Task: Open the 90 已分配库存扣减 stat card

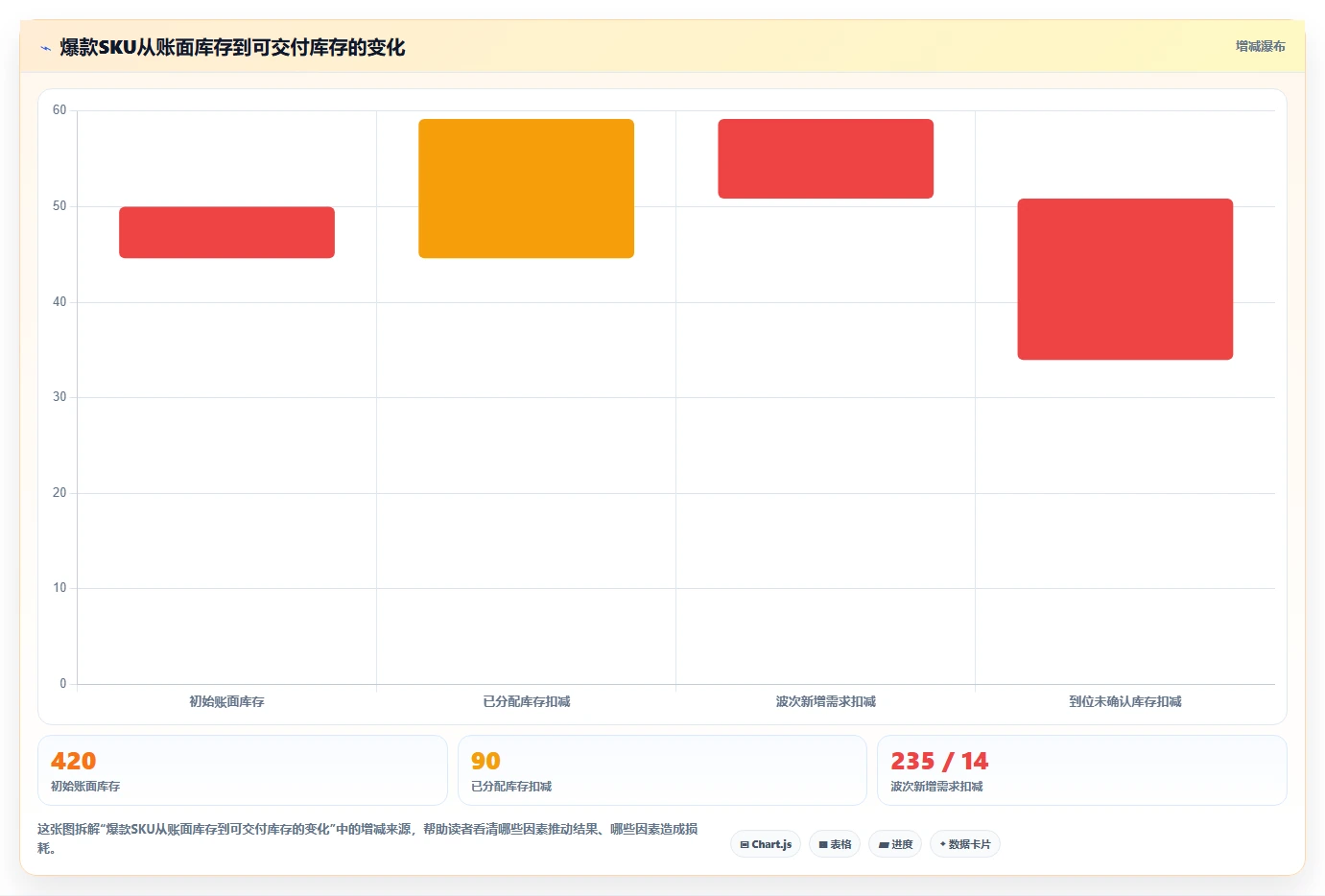Action: coord(662,770)
